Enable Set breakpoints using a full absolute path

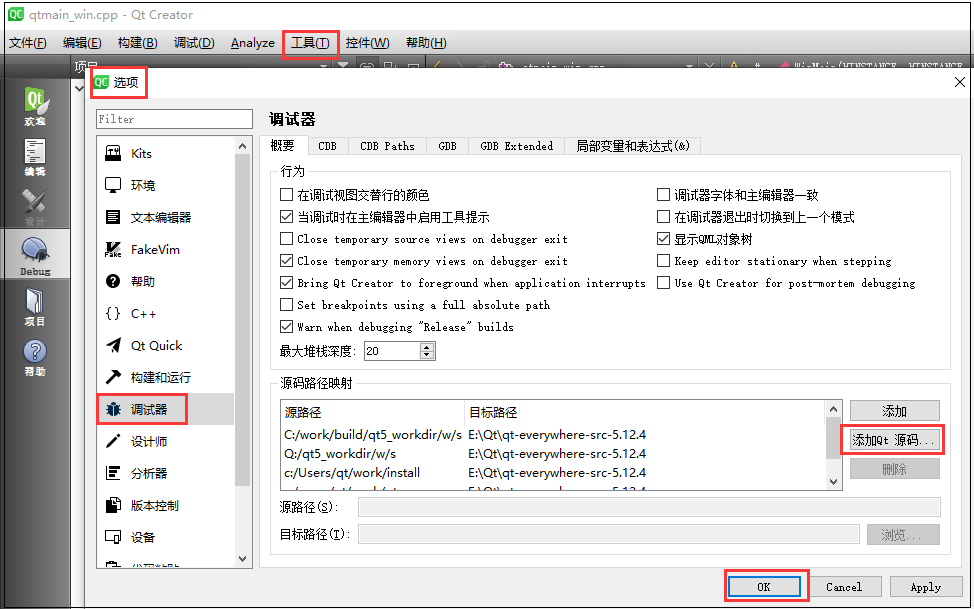tap(286, 304)
